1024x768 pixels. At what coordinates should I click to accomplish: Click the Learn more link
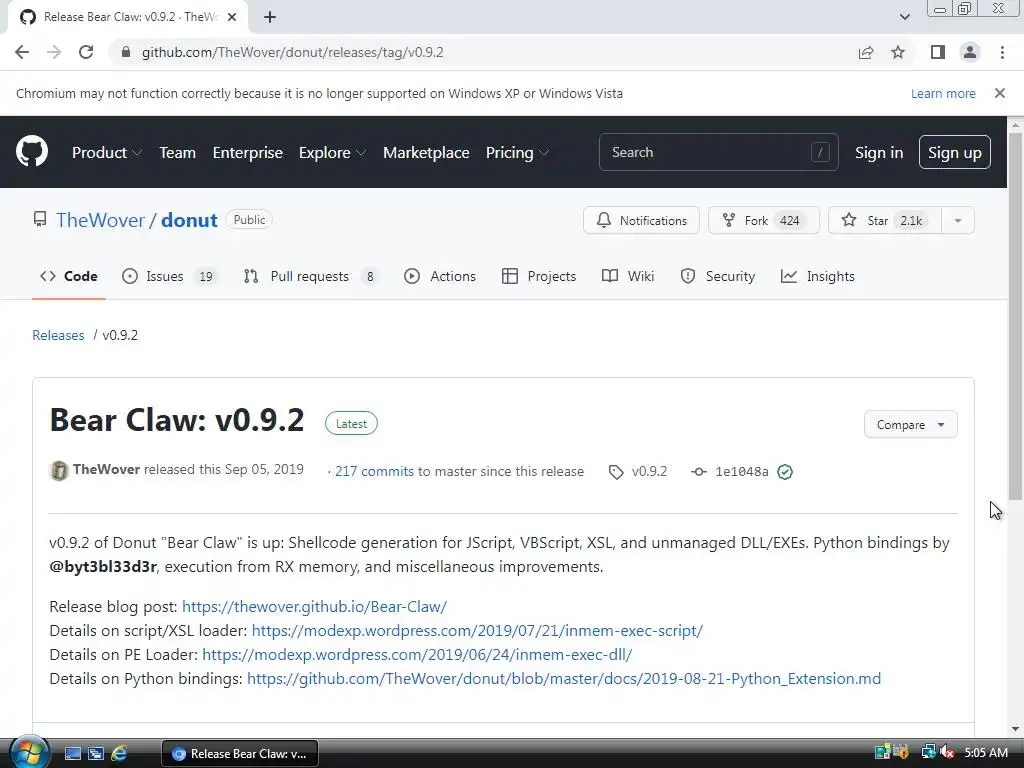(x=943, y=93)
